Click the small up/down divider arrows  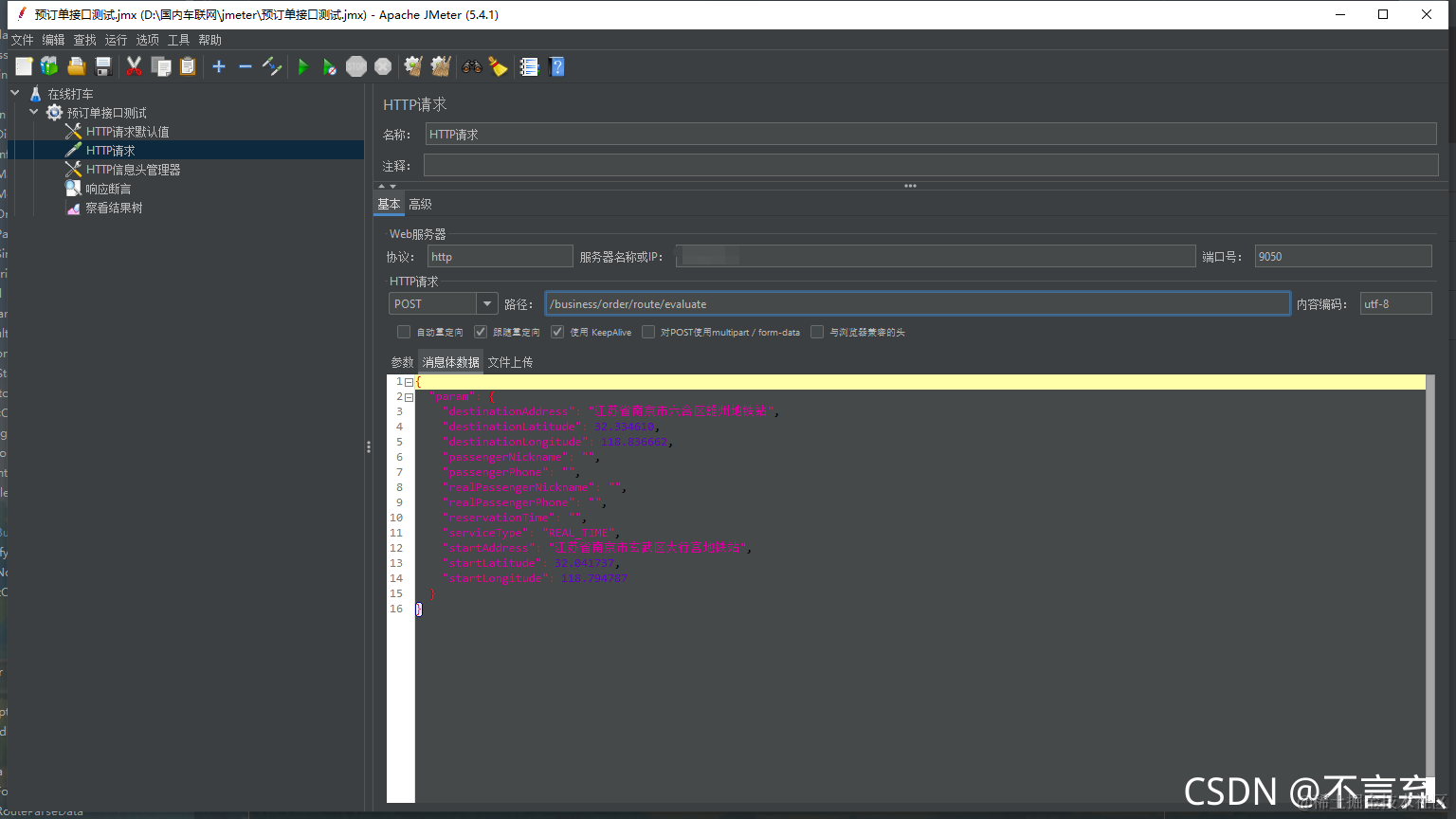click(387, 186)
